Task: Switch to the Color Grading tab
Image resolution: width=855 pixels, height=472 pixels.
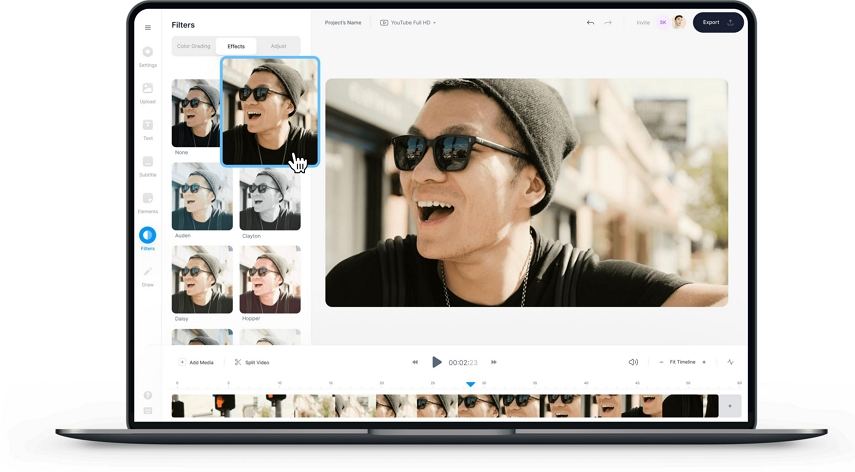Action: [x=194, y=46]
